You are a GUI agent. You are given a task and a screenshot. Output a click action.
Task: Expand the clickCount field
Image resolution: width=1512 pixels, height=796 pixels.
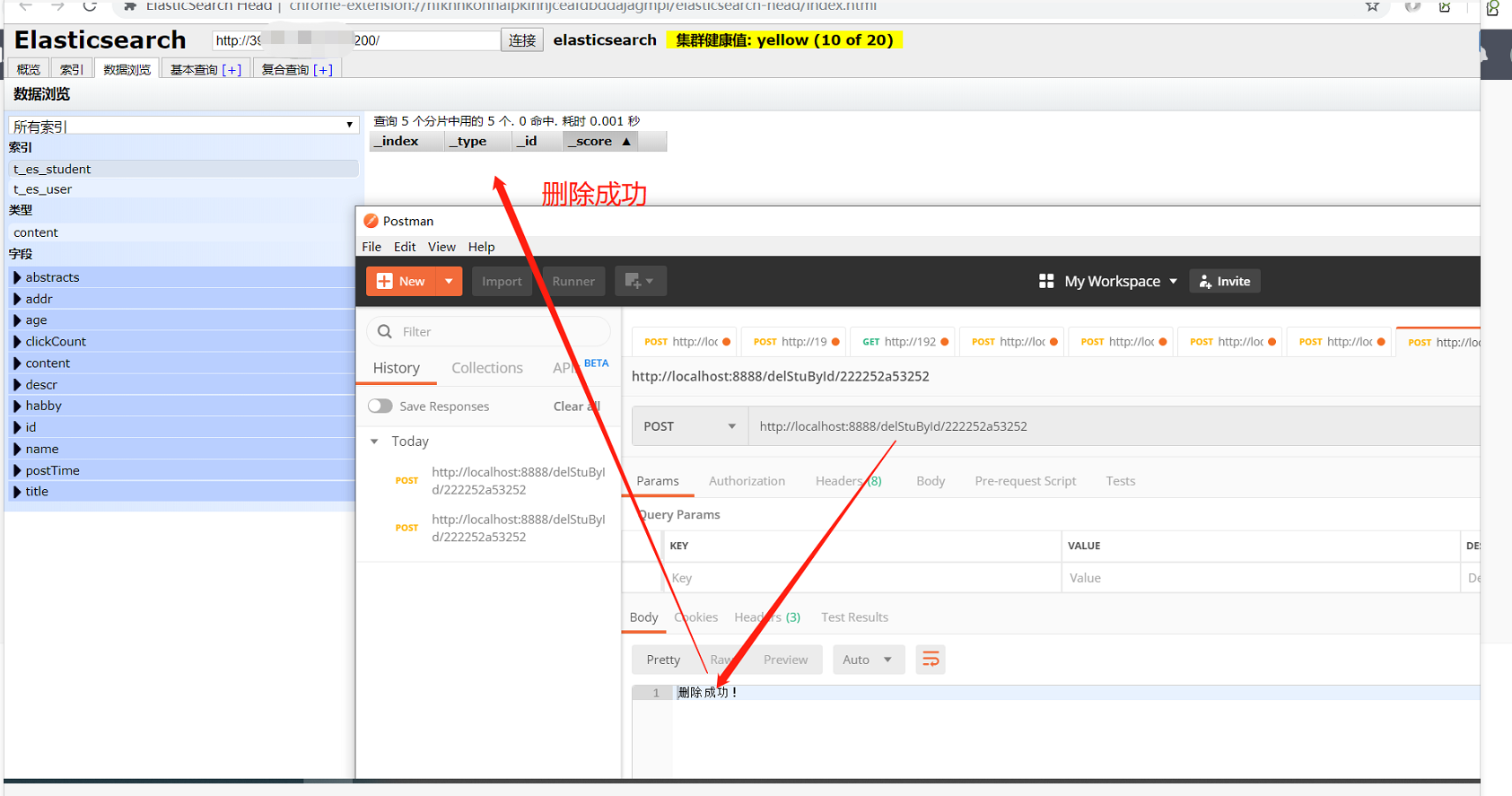point(17,342)
